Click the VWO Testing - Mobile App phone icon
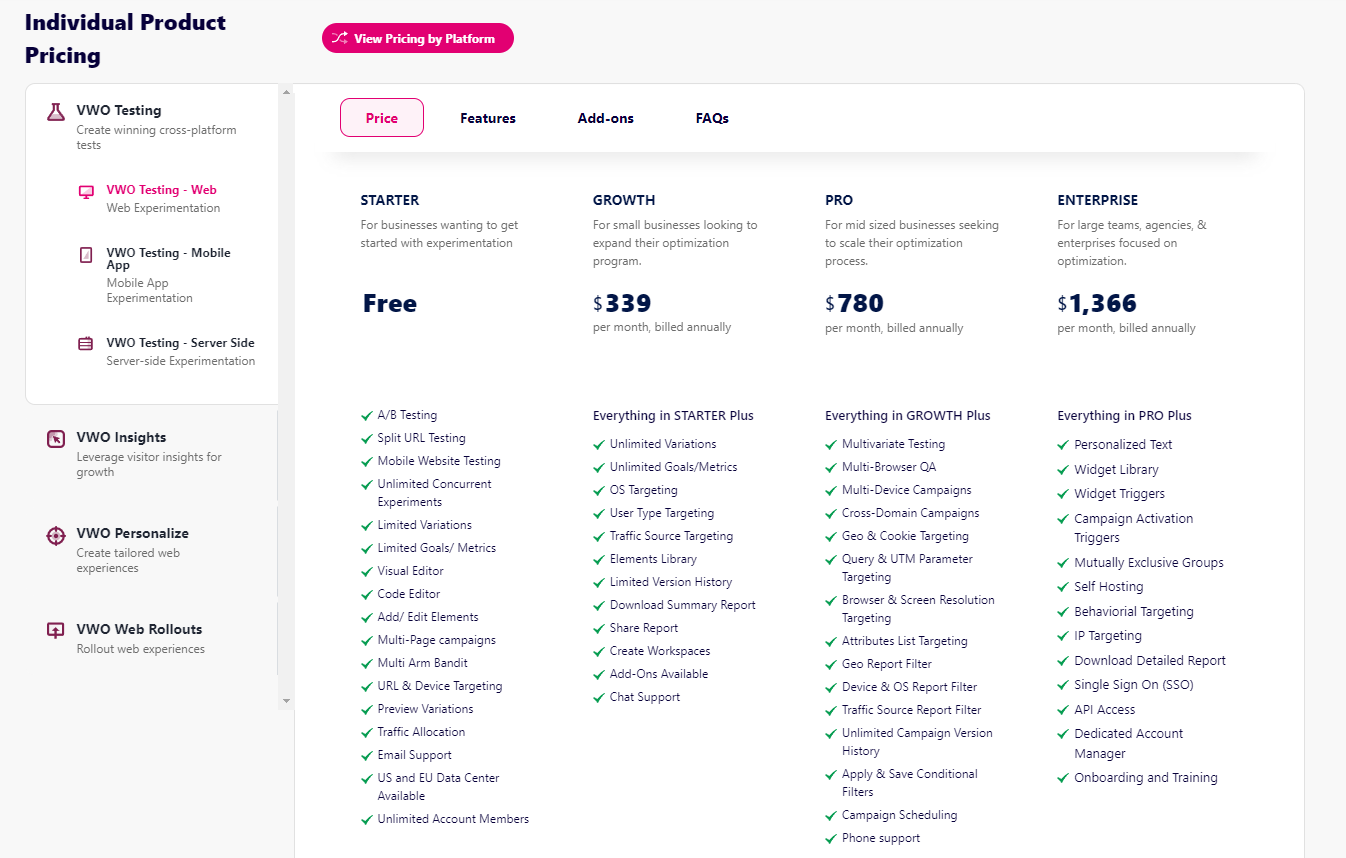 86,255
